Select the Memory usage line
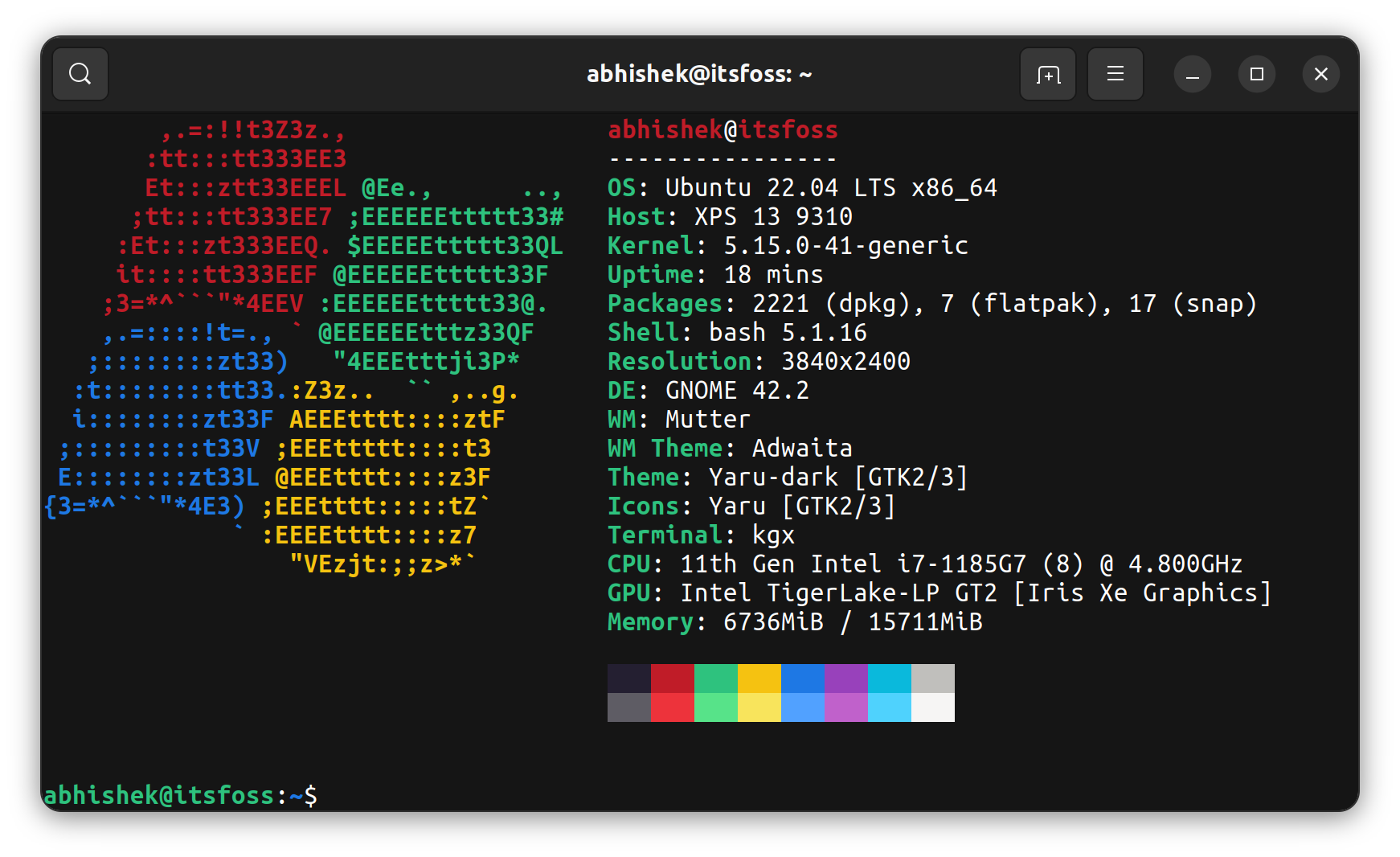1400x857 pixels. (796, 621)
